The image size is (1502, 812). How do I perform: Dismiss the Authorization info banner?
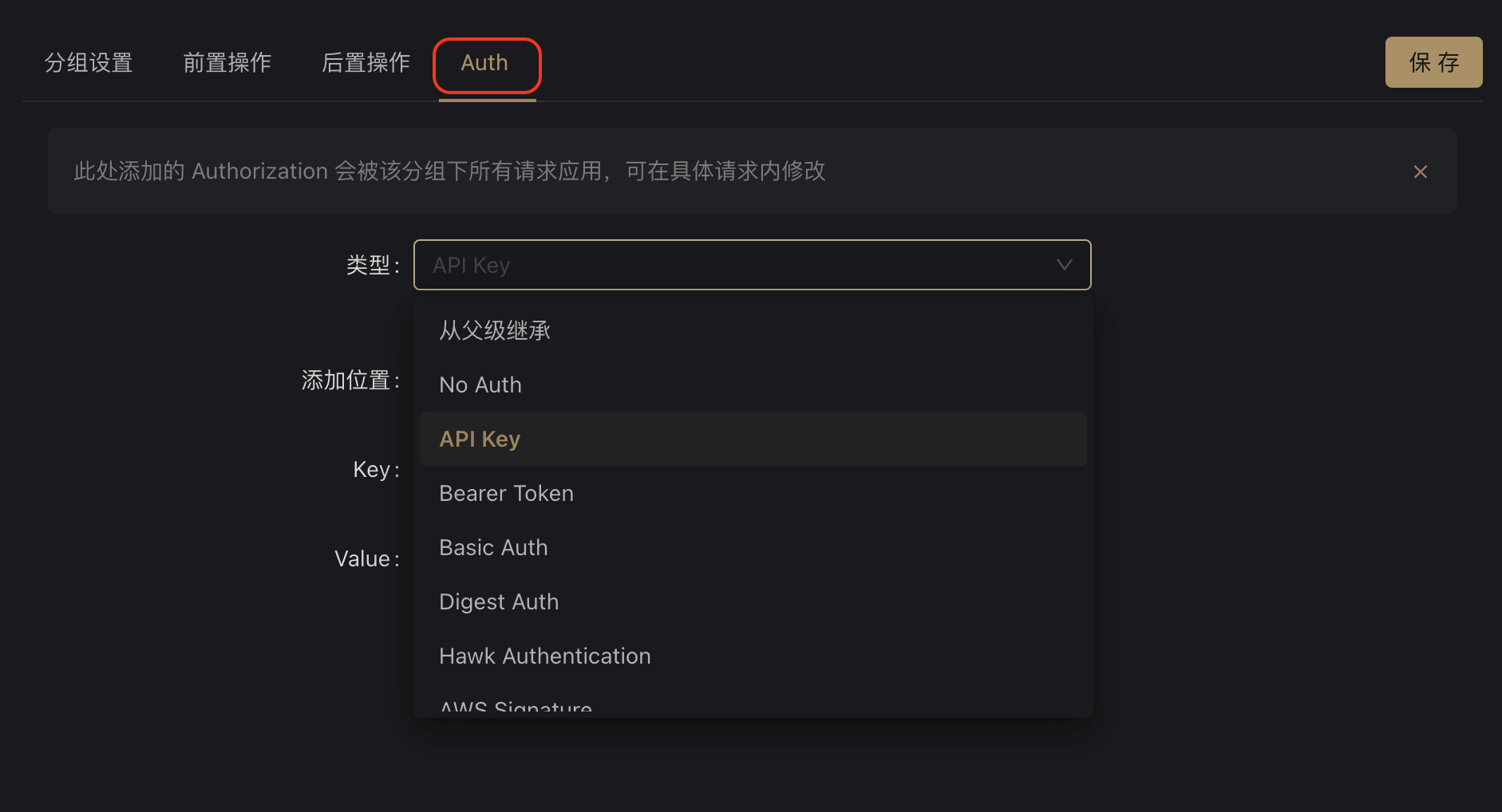[x=1420, y=171]
